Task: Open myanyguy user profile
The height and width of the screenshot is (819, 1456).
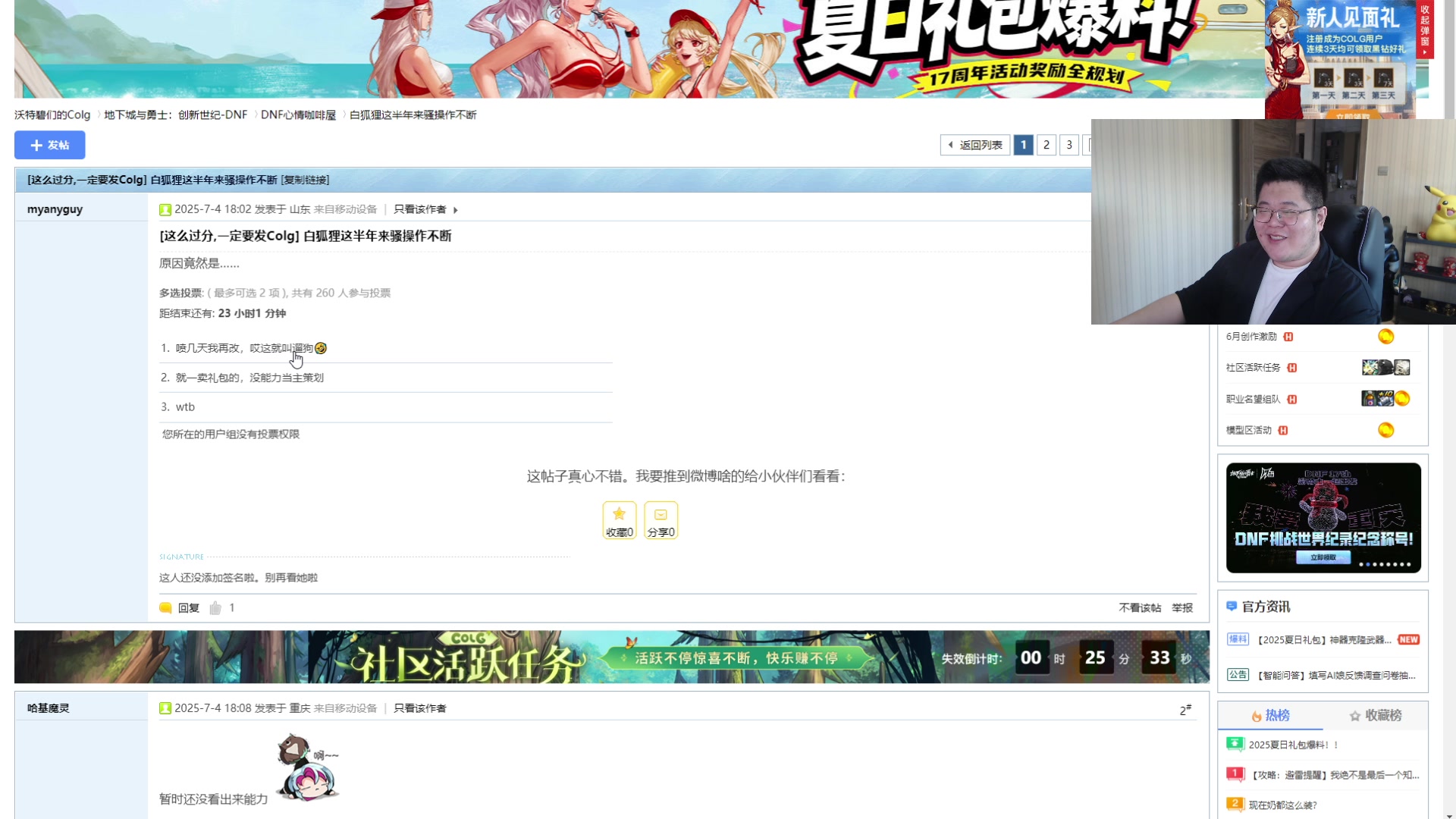Action: [55, 209]
